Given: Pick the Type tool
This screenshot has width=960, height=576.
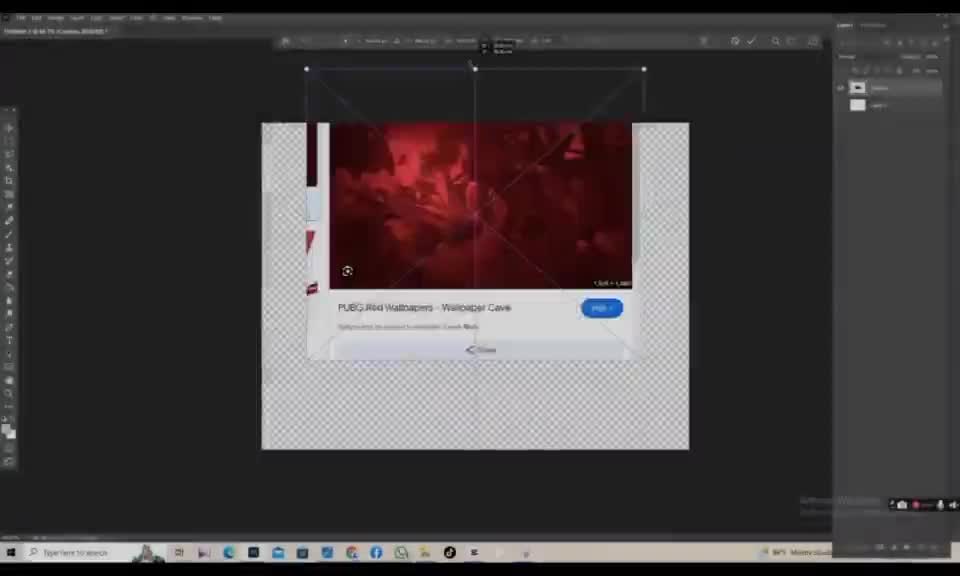Looking at the screenshot, I should pyautogui.click(x=9, y=340).
